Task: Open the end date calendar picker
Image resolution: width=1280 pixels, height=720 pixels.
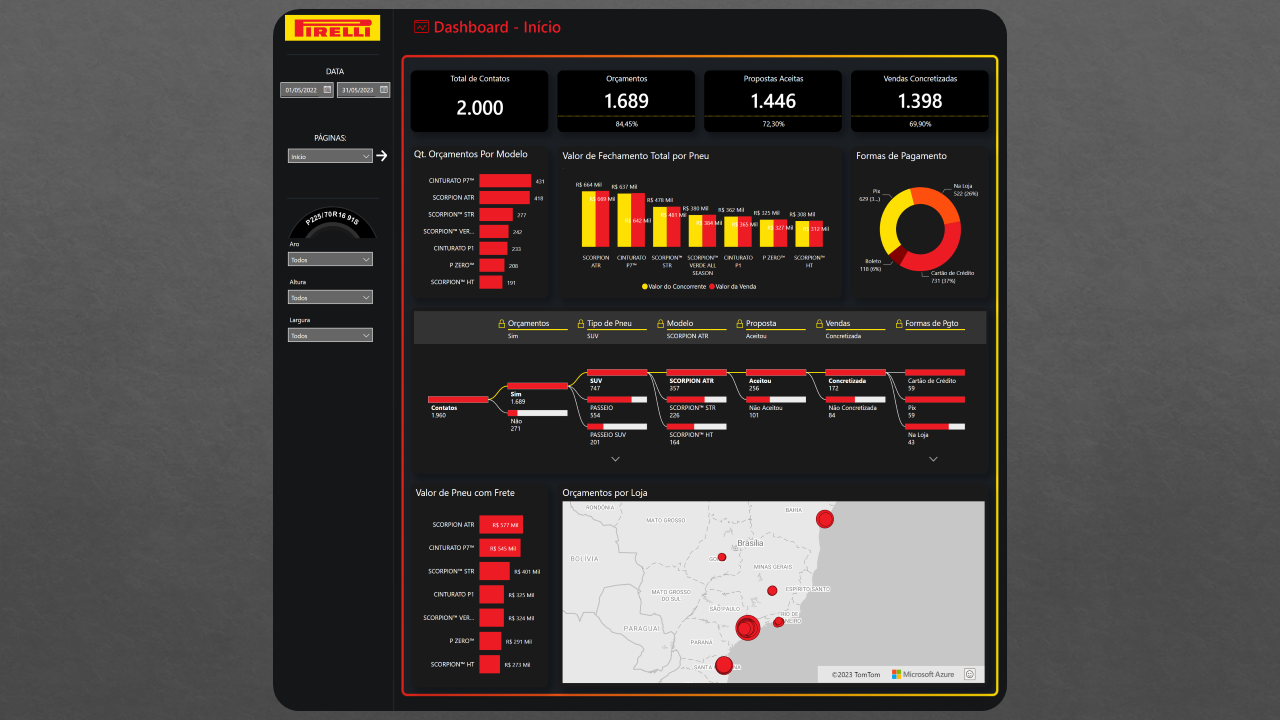Action: tap(383, 90)
